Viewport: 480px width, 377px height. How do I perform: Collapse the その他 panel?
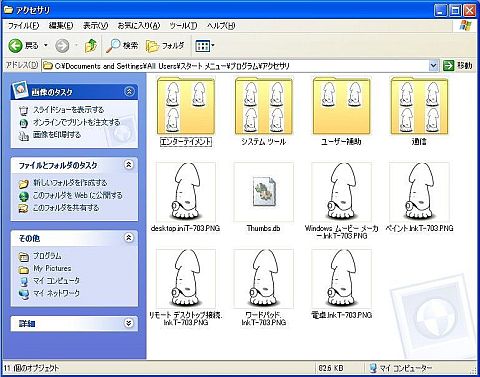pyautogui.click(x=129, y=238)
